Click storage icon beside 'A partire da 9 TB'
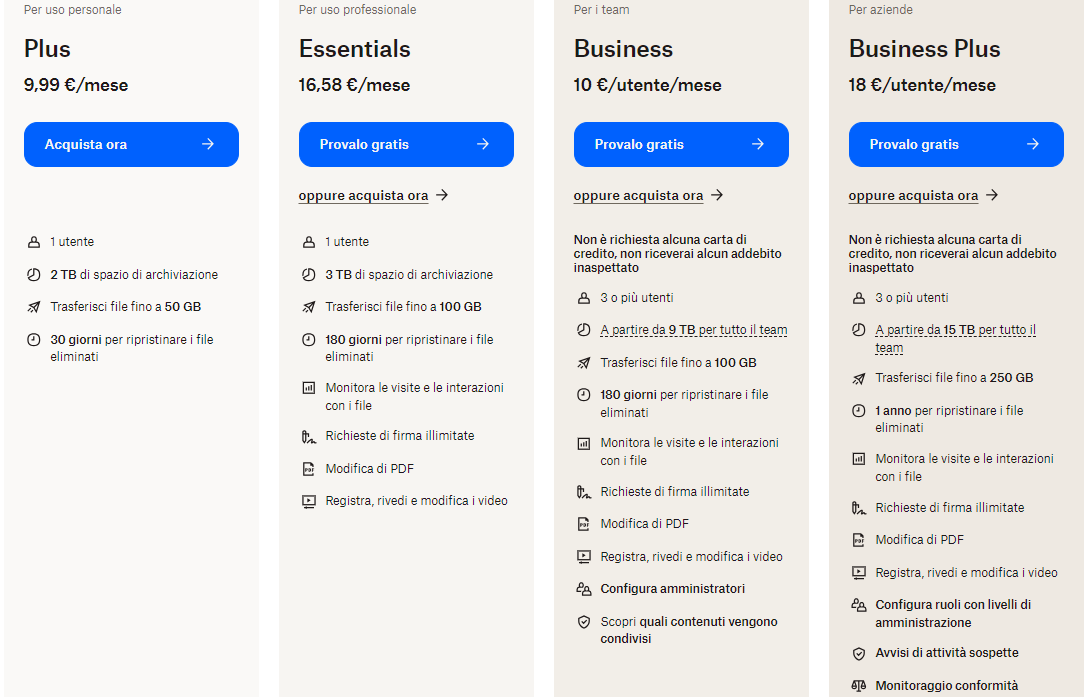1086x697 pixels. coord(584,330)
